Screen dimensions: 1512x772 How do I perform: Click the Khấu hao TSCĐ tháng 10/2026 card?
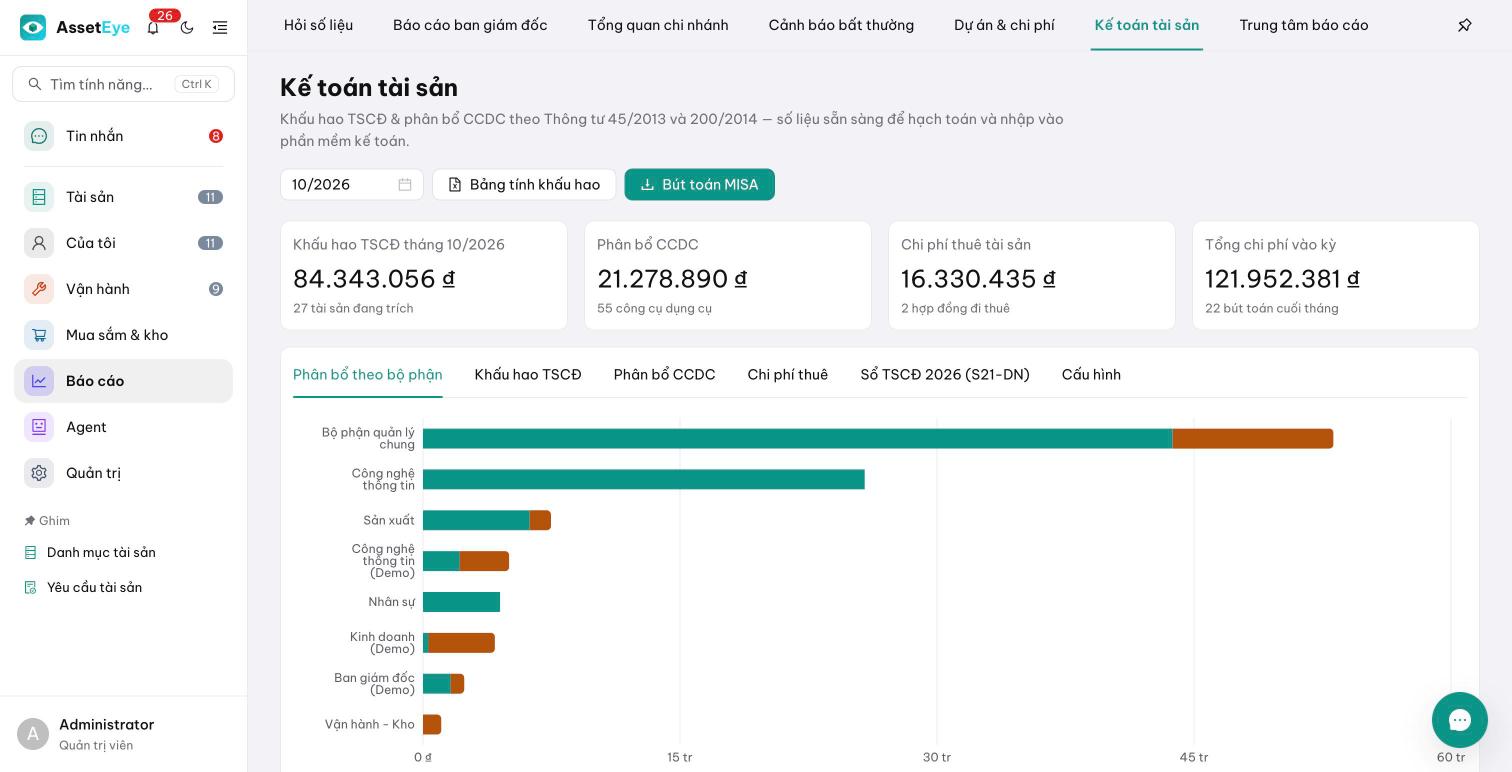(x=424, y=275)
